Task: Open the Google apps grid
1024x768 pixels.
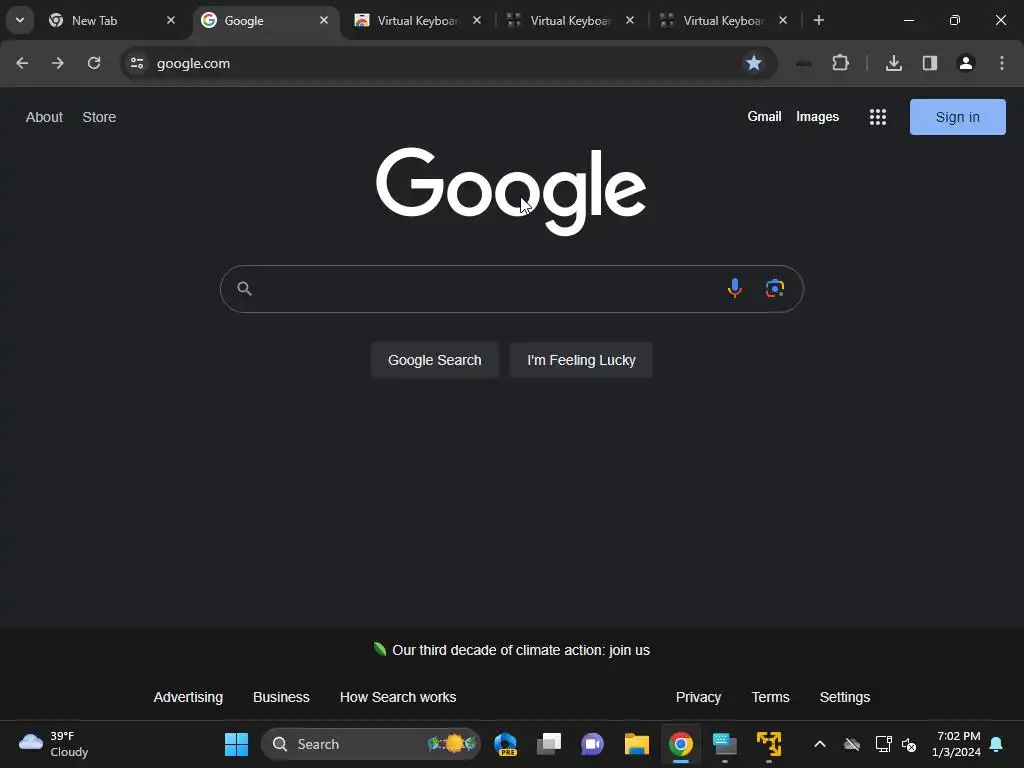Action: 878,117
